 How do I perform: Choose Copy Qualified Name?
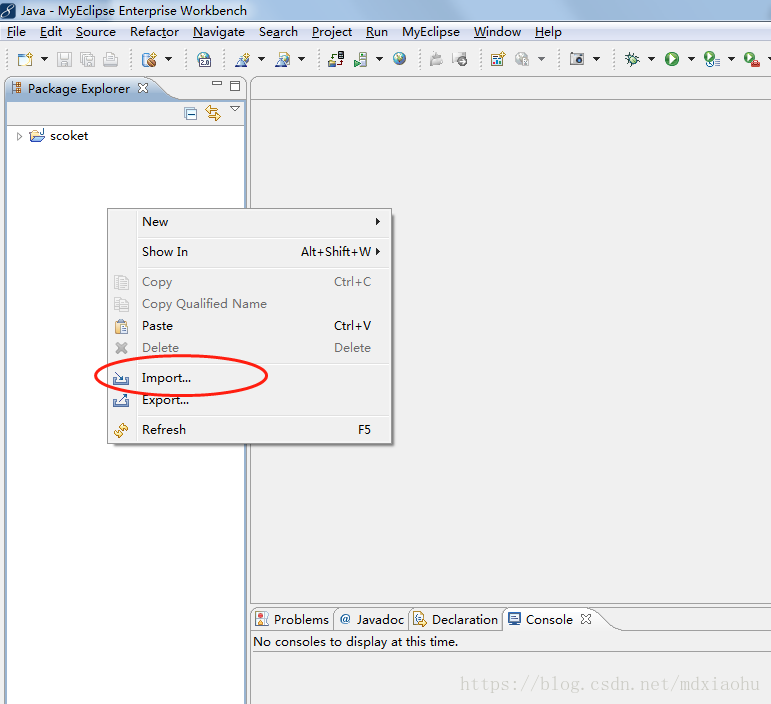pyautogui.click(x=250, y=304)
